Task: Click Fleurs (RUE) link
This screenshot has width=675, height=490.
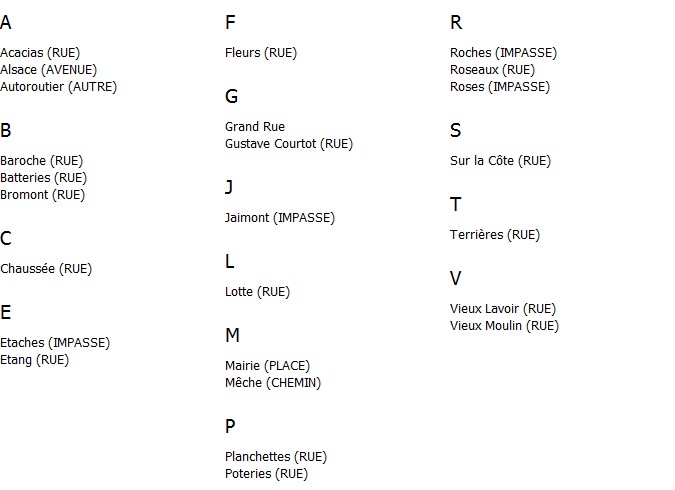Action: 261,53
